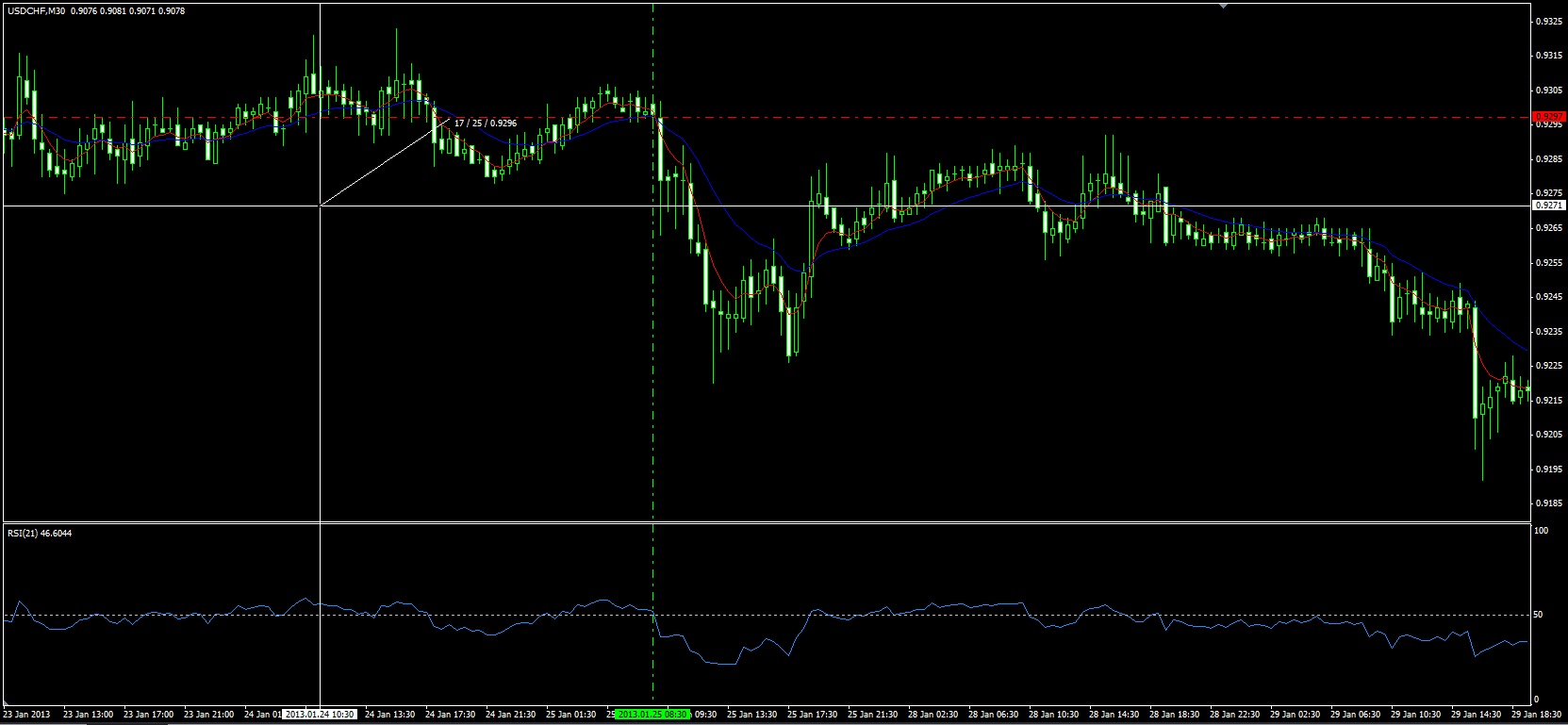The image size is (1568, 725).
Task: Click 28 Jan 22:30 on the time axis
Action: pos(1231,715)
